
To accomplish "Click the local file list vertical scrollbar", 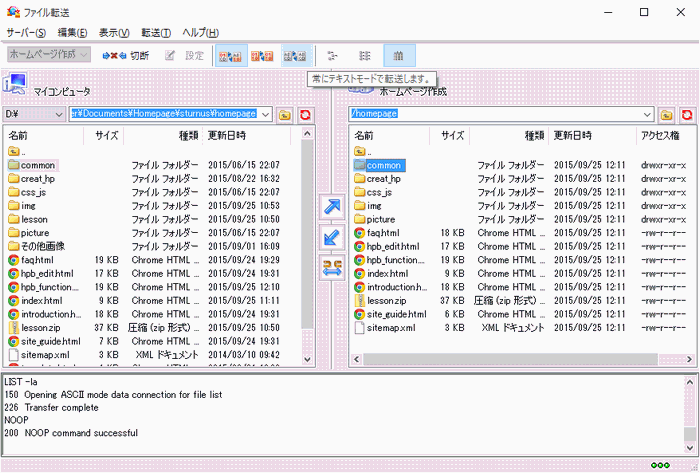I will (307, 250).
